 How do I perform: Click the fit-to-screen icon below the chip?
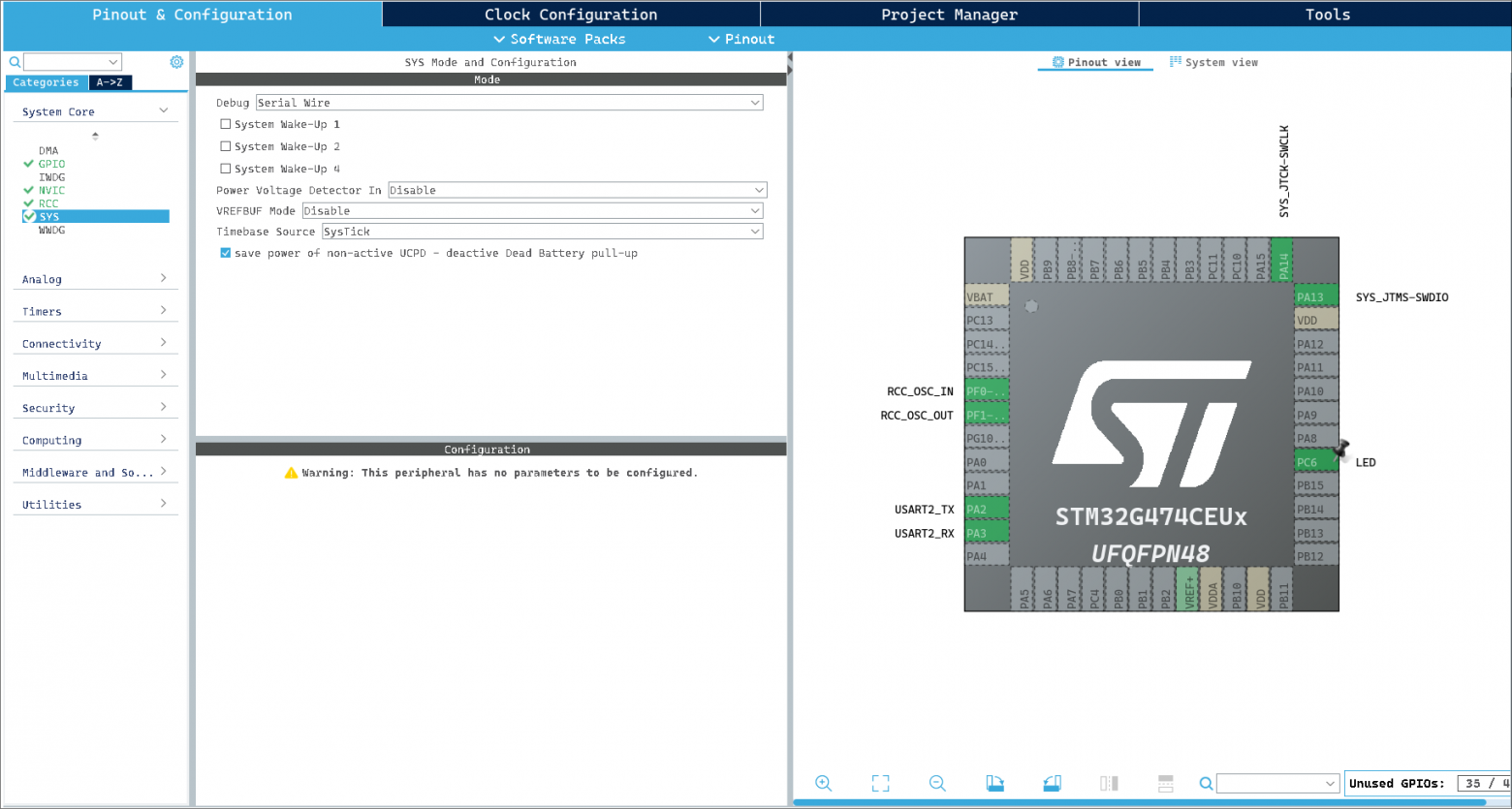pos(880,783)
